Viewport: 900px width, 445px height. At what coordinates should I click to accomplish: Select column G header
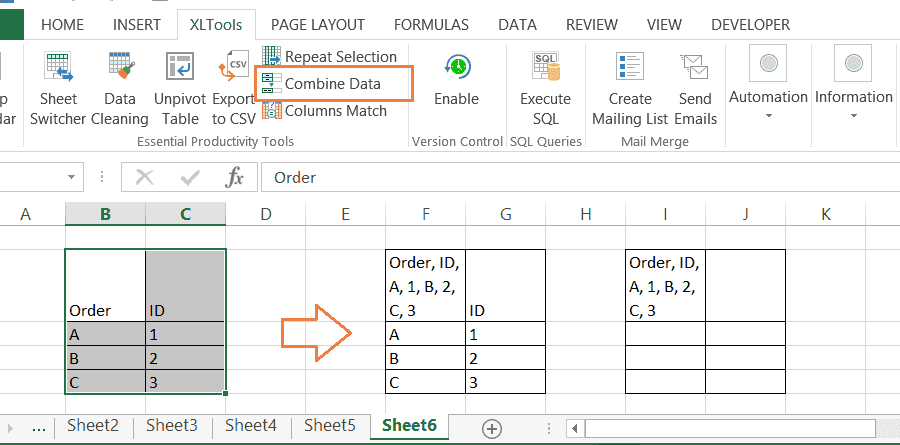506,215
